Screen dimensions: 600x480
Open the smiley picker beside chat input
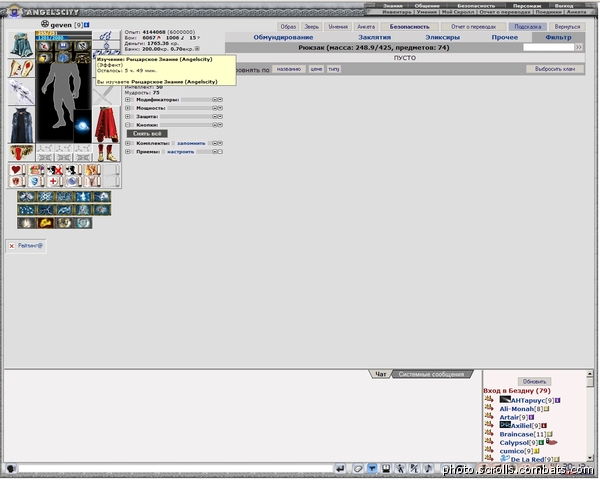(11, 469)
